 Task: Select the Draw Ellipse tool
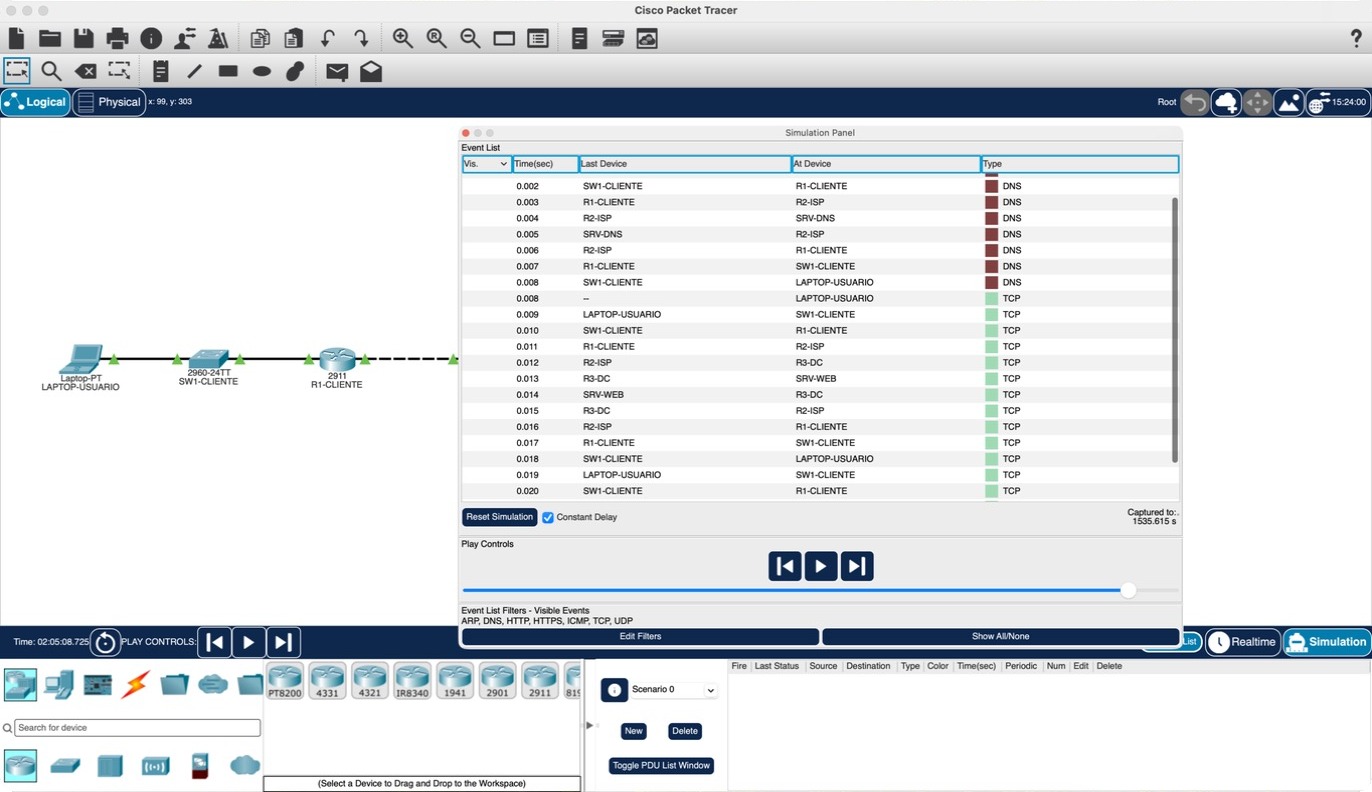pyautogui.click(x=262, y=71)
